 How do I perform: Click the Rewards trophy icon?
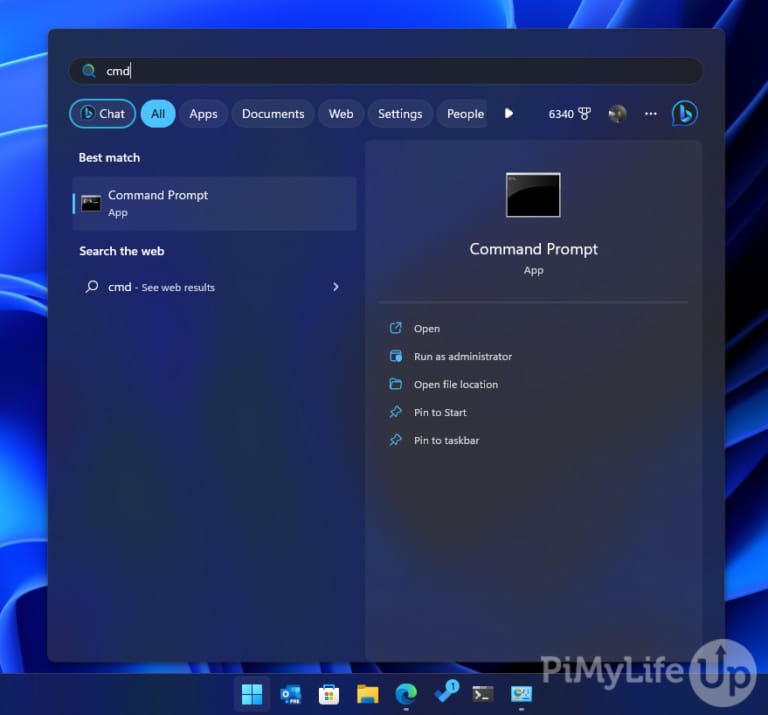pyautogui.click(x=584, y=114)
